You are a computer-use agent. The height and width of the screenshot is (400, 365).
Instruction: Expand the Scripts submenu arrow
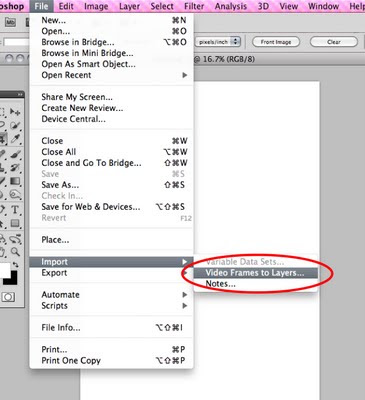[185, 306]
